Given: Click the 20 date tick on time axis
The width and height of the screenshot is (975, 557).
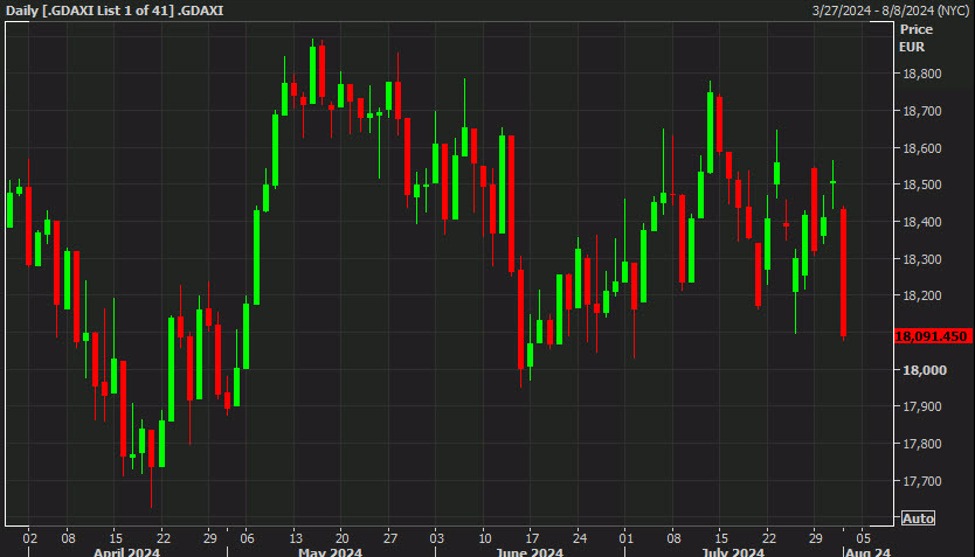Looking at the screenshot, I should [342, 538].
